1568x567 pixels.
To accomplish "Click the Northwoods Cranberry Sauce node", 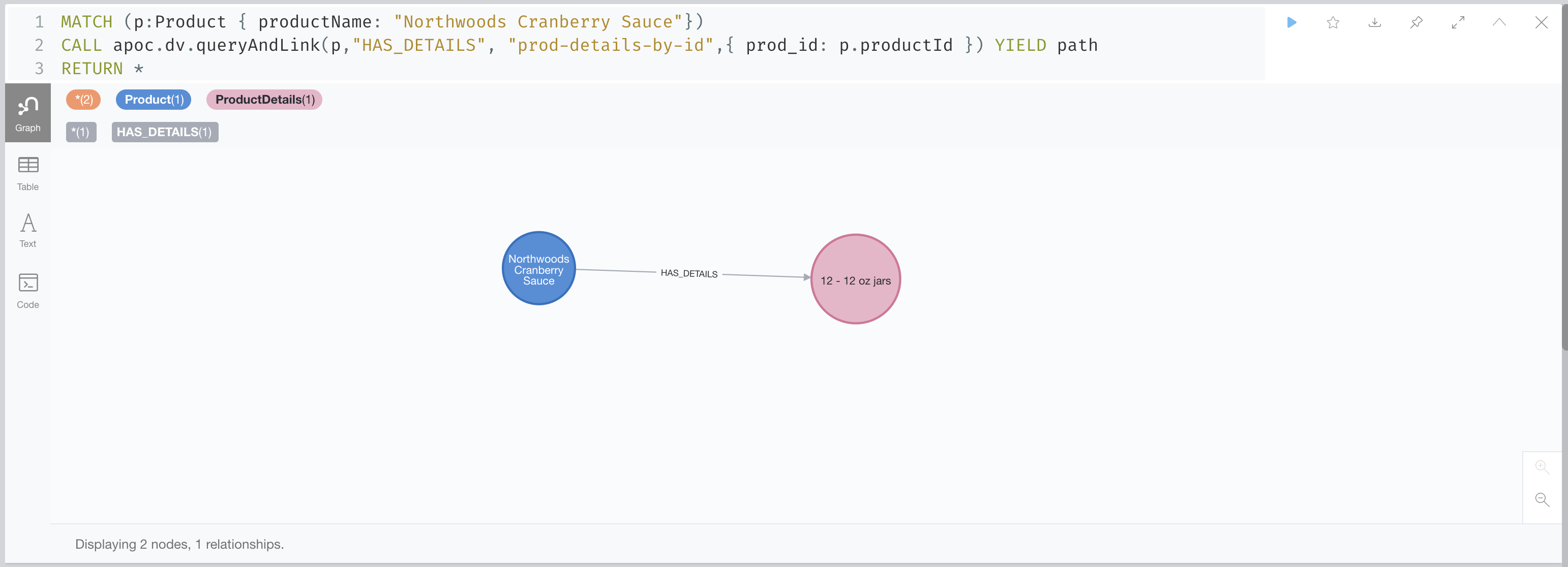I will pyautogui.click(x=539, y=271).
